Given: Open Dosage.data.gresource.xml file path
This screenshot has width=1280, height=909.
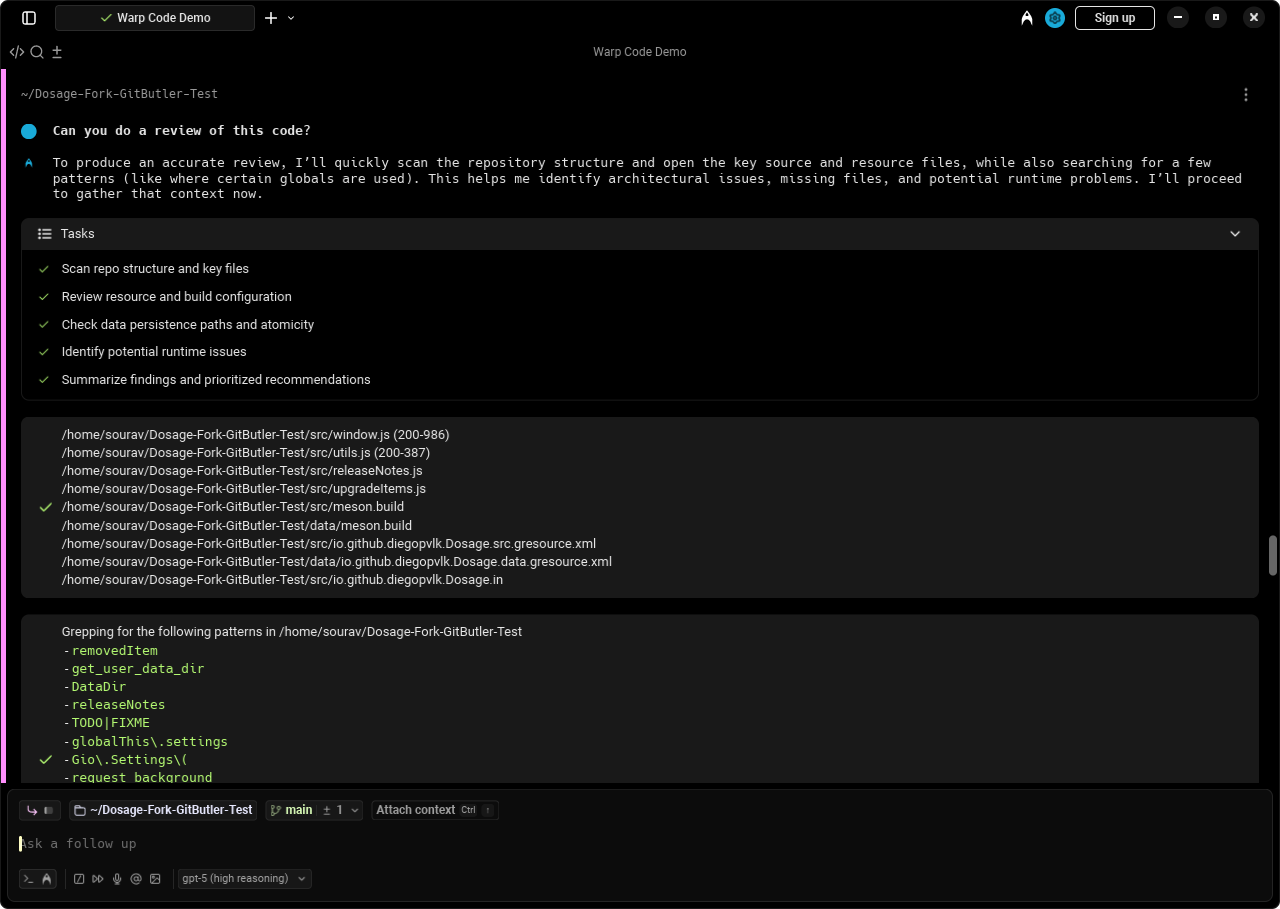Looking at the screenshot, I should [337, 562].
